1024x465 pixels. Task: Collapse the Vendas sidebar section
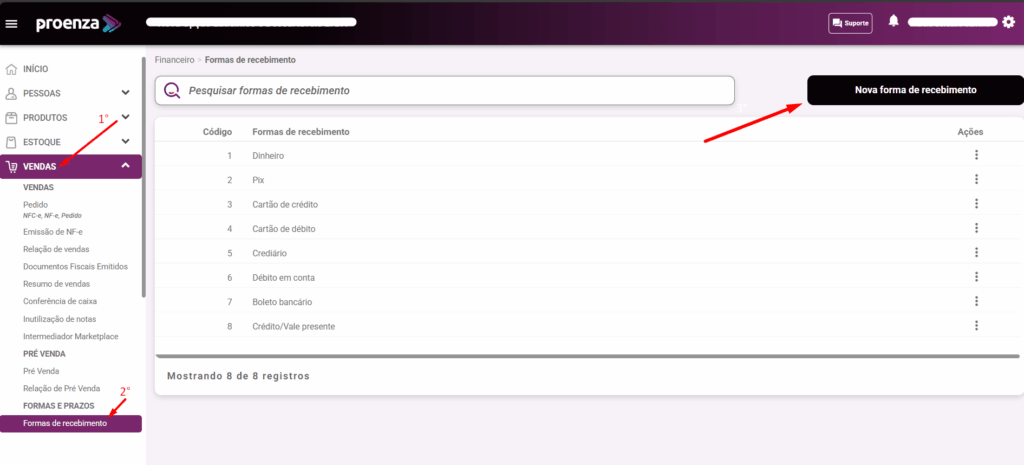tap(125, 166)
